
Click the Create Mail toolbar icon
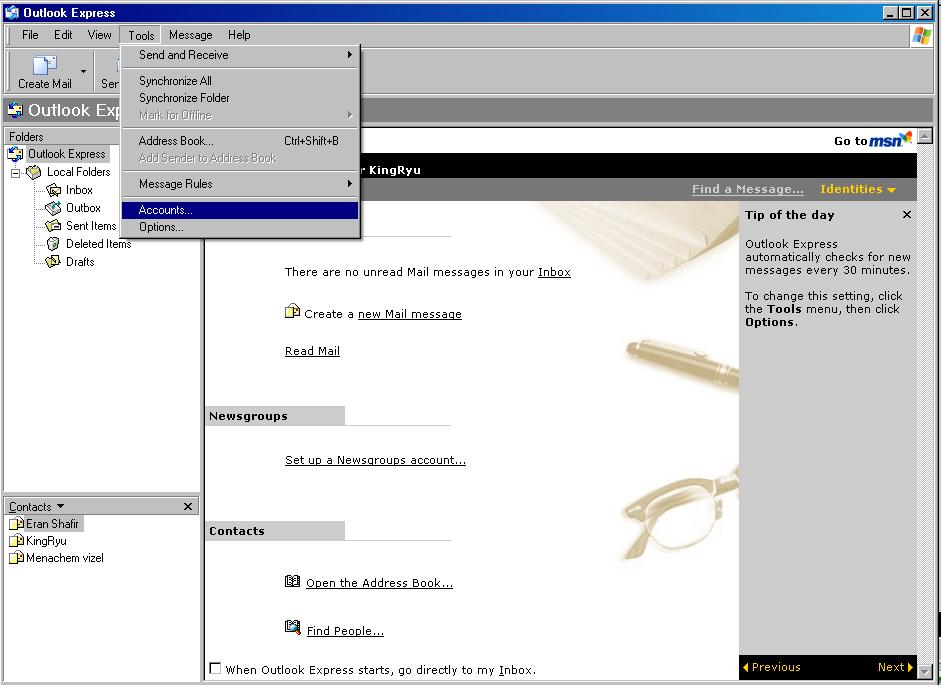click(x=45, y=68)
